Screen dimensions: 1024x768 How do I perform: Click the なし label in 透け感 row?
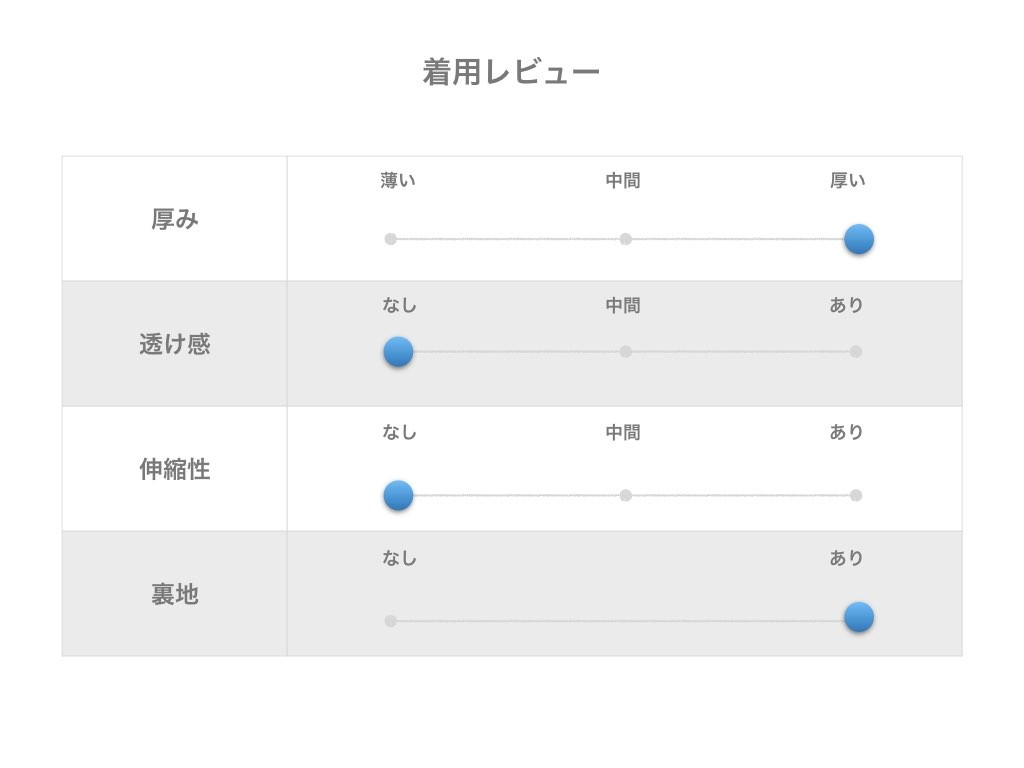coord(399,305)
